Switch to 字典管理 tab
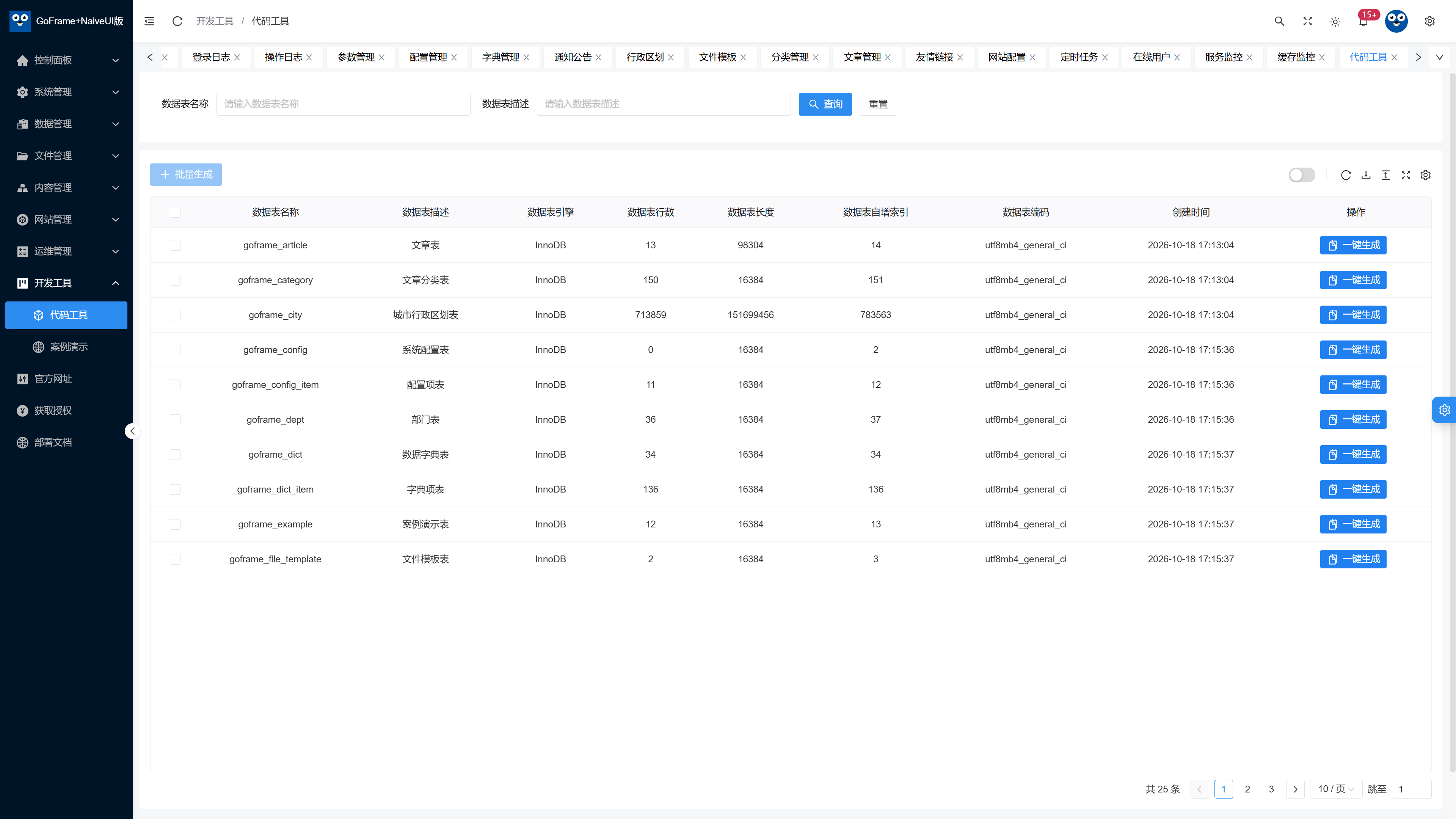The width and height of the screenshot is (1456, 819). 500,57
